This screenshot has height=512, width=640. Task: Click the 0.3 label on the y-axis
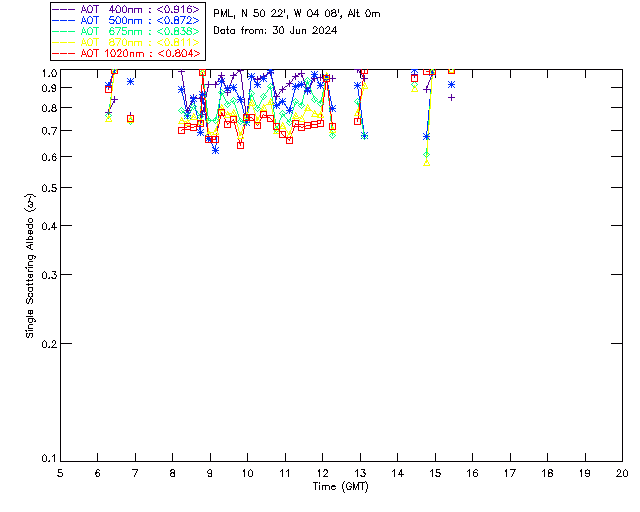coord(46,275)
